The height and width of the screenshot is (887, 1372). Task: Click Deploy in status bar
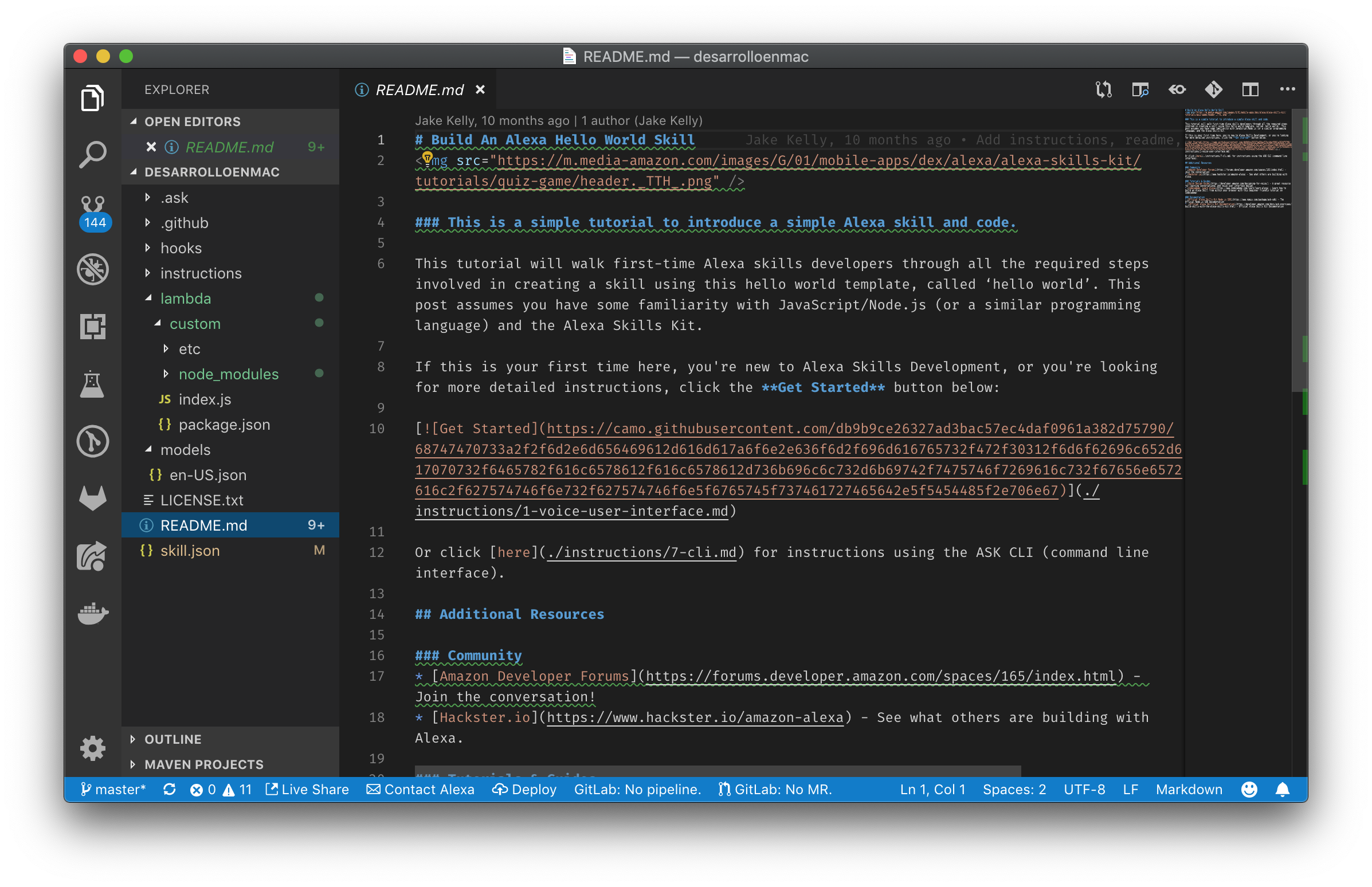point(524,789)
